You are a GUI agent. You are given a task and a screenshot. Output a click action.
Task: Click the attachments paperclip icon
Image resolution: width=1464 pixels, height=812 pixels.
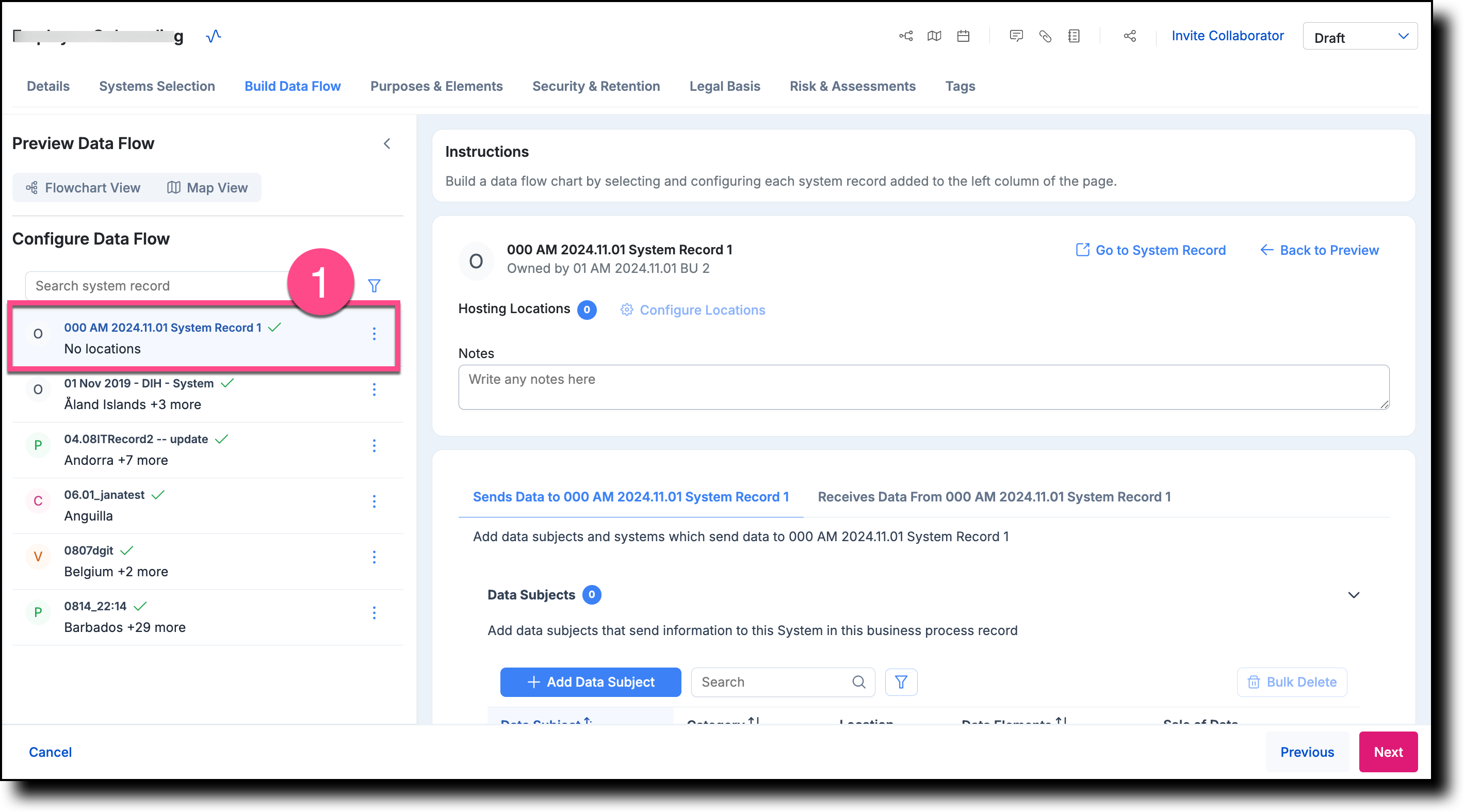[1045, 36]
